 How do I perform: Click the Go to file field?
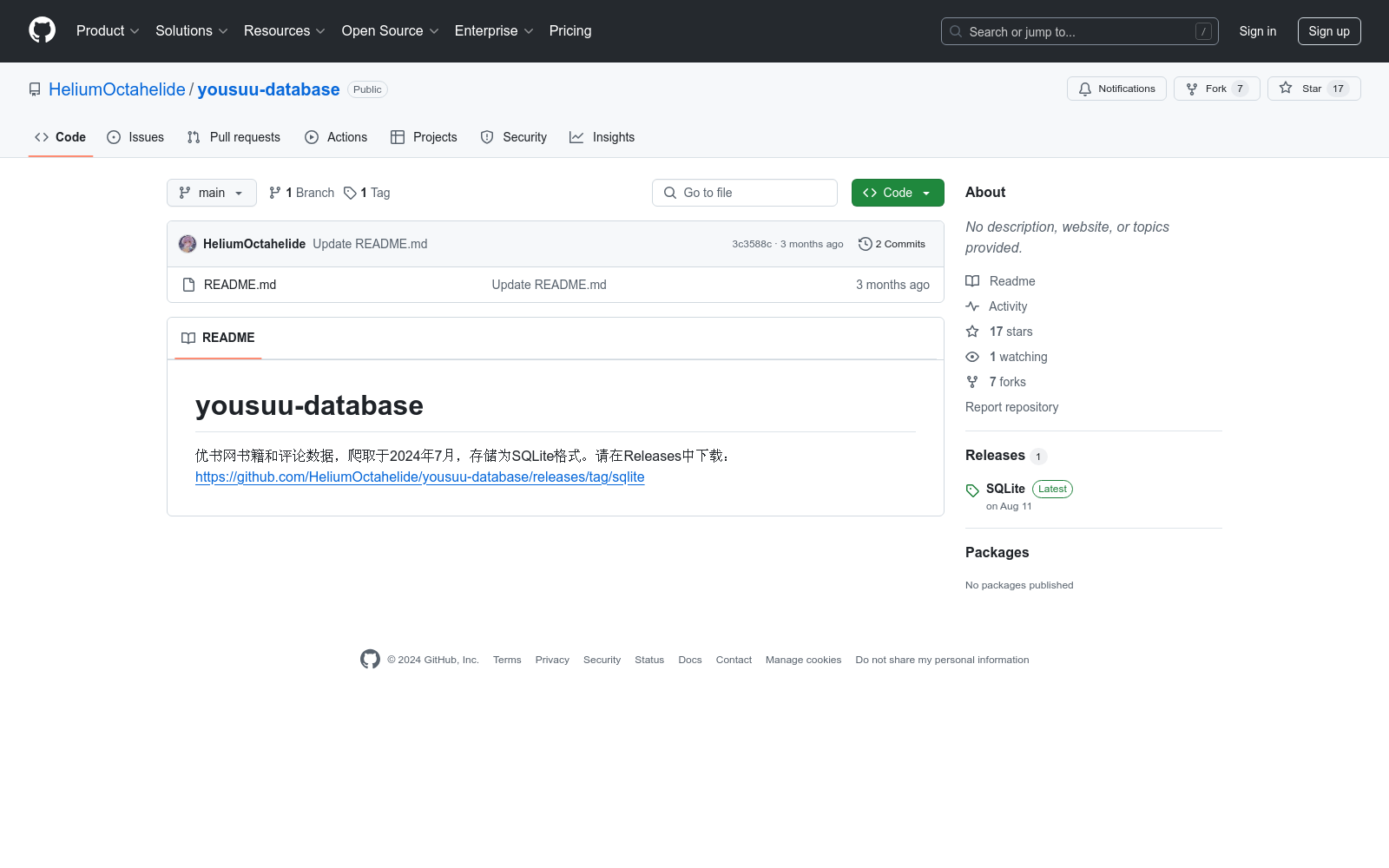point(744,193)
